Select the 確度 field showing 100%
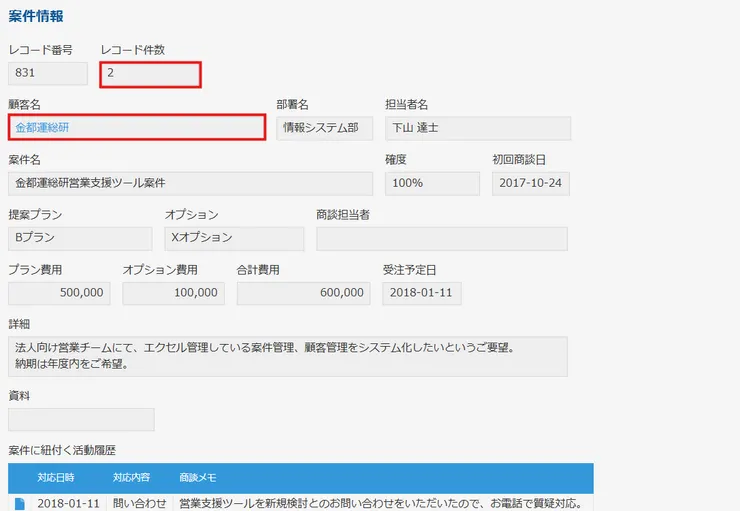Screen dimensions: 740x511 432,183
